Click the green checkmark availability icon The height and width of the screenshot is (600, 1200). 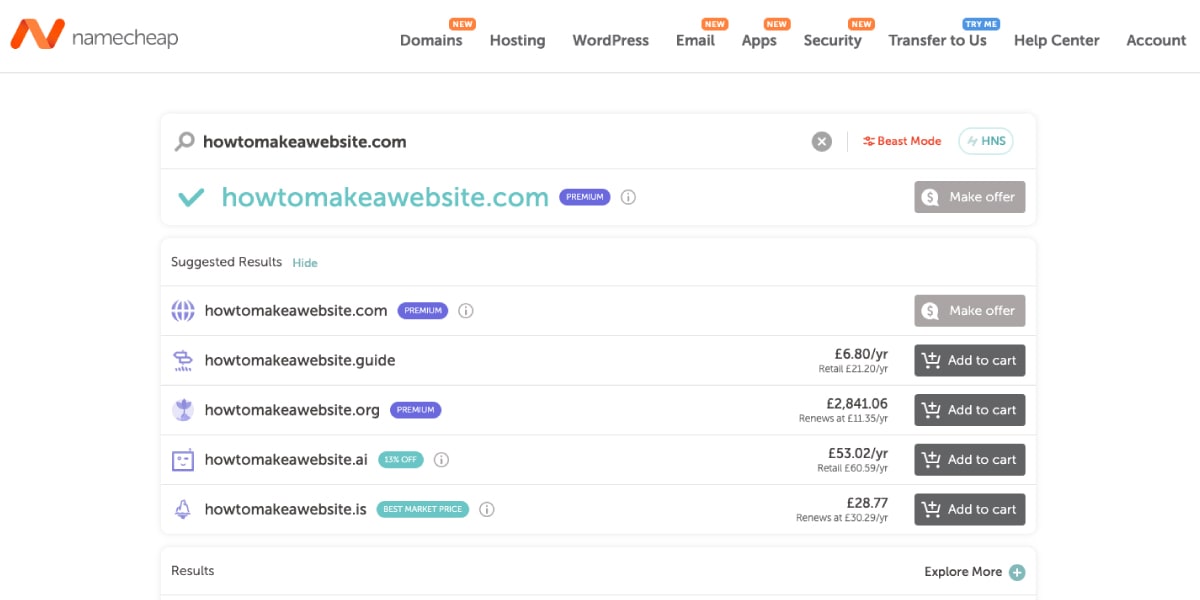(x=191, y=197)
